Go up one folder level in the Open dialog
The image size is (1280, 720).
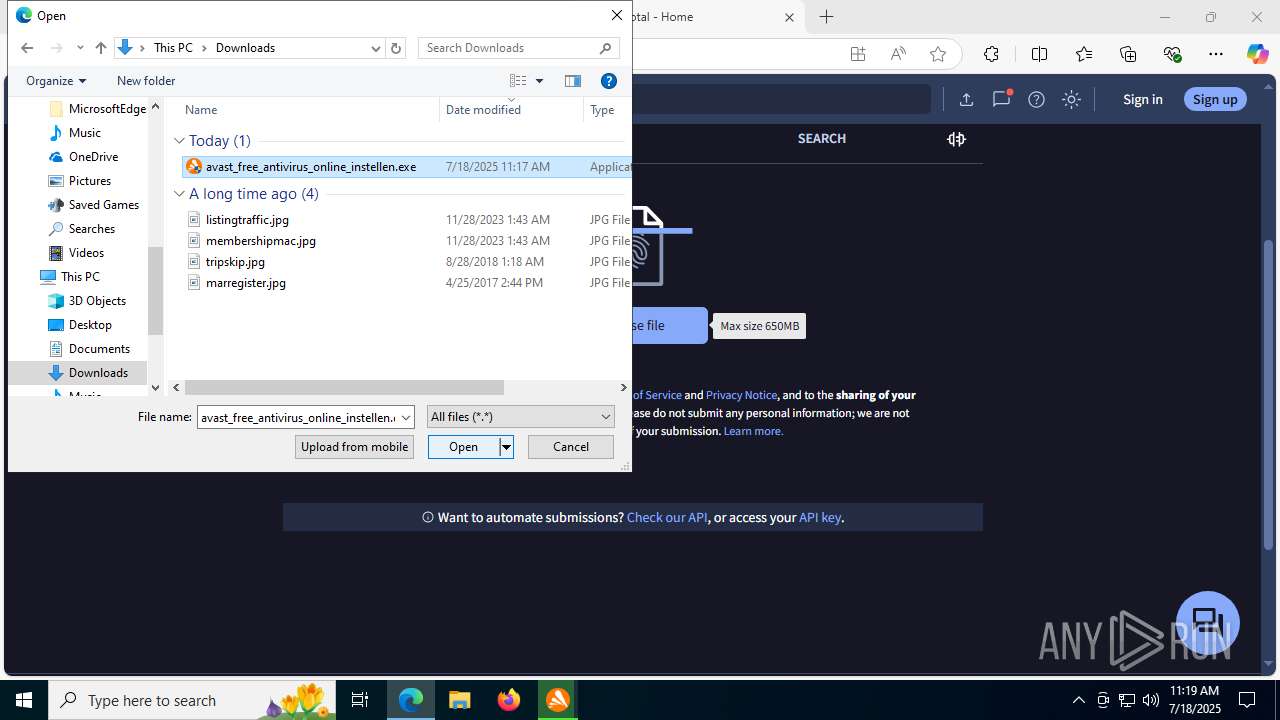click(100, 48)
